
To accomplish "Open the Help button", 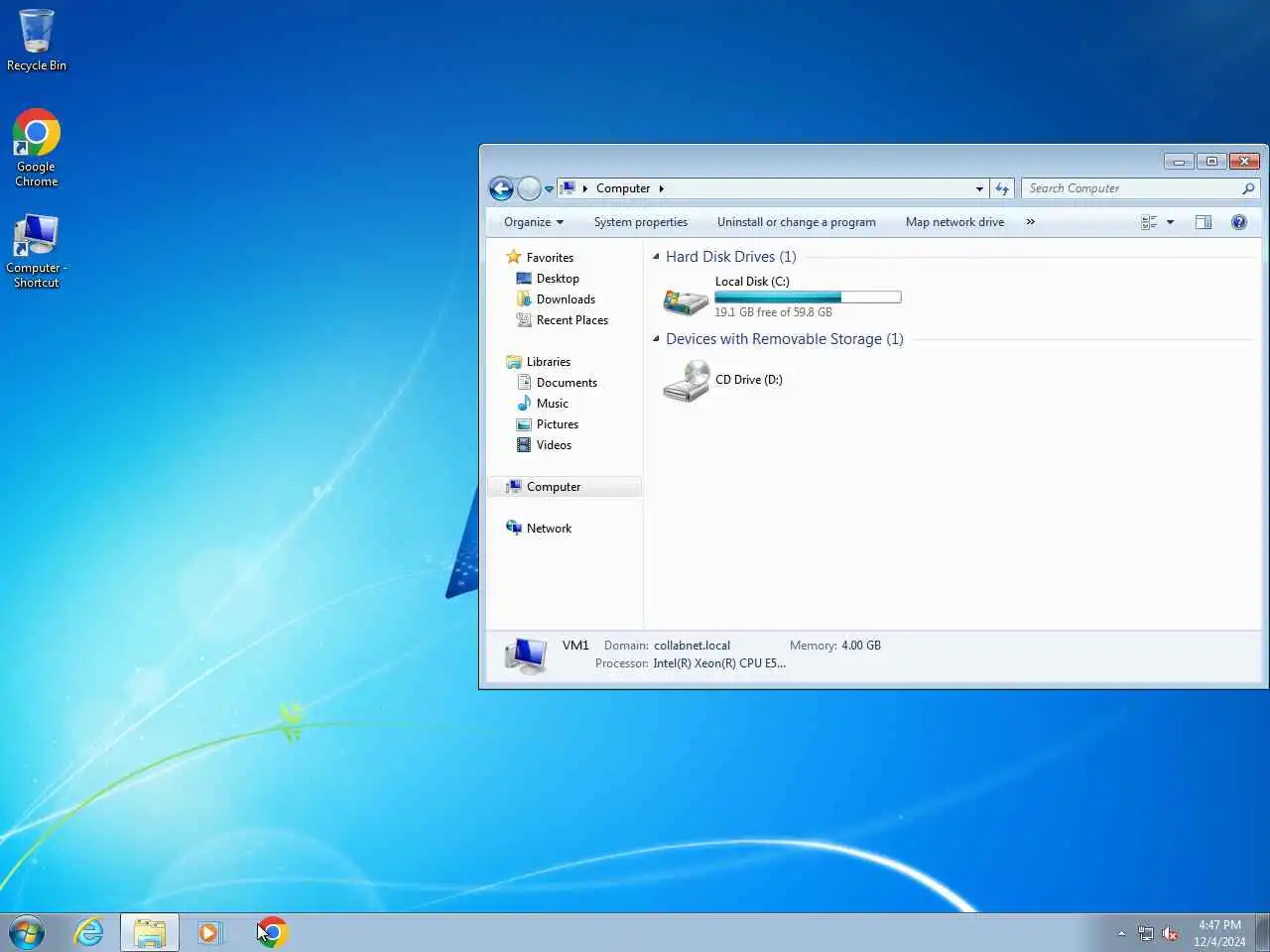I will pos(1239,222).
